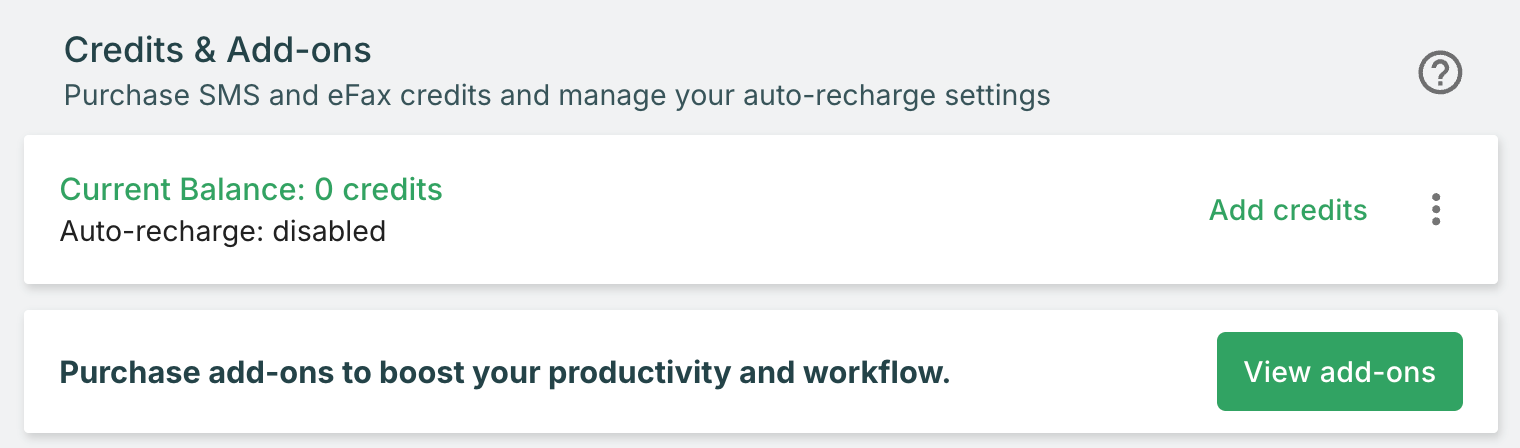Click the 0 credits balance value
The width and height of the screenshot is (1520, 448).
(x=378, y=188)
